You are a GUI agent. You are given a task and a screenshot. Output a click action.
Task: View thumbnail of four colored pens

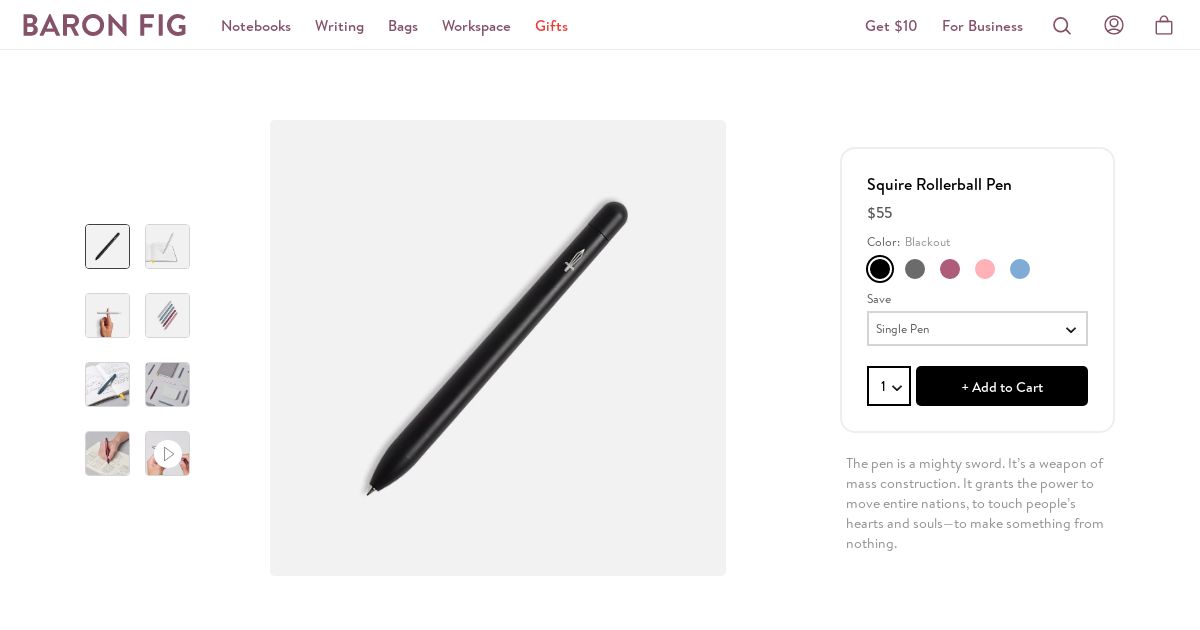pyautogui.click(x=167, y=316)
